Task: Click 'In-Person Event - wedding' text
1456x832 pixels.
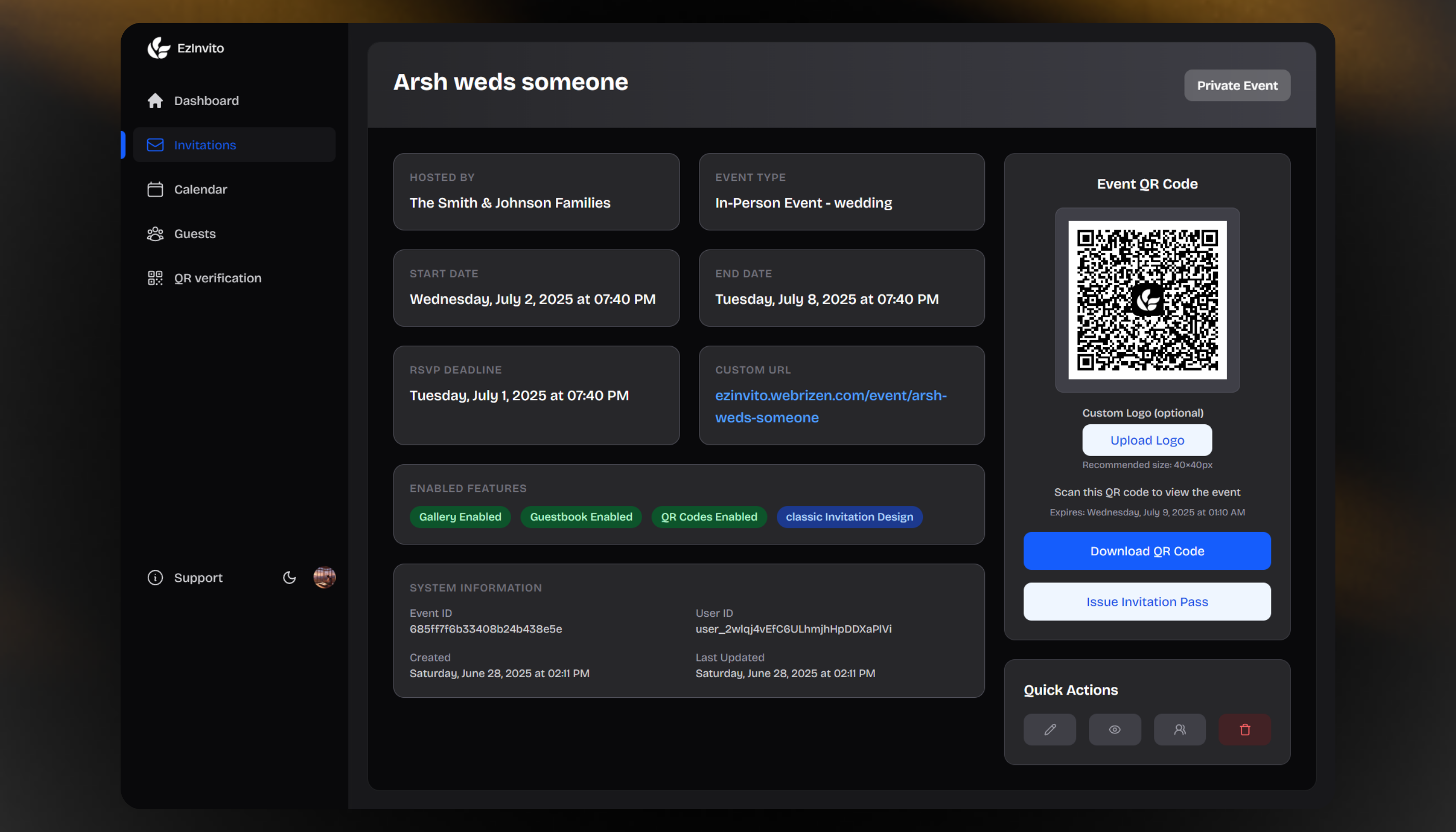Action: 803,203
